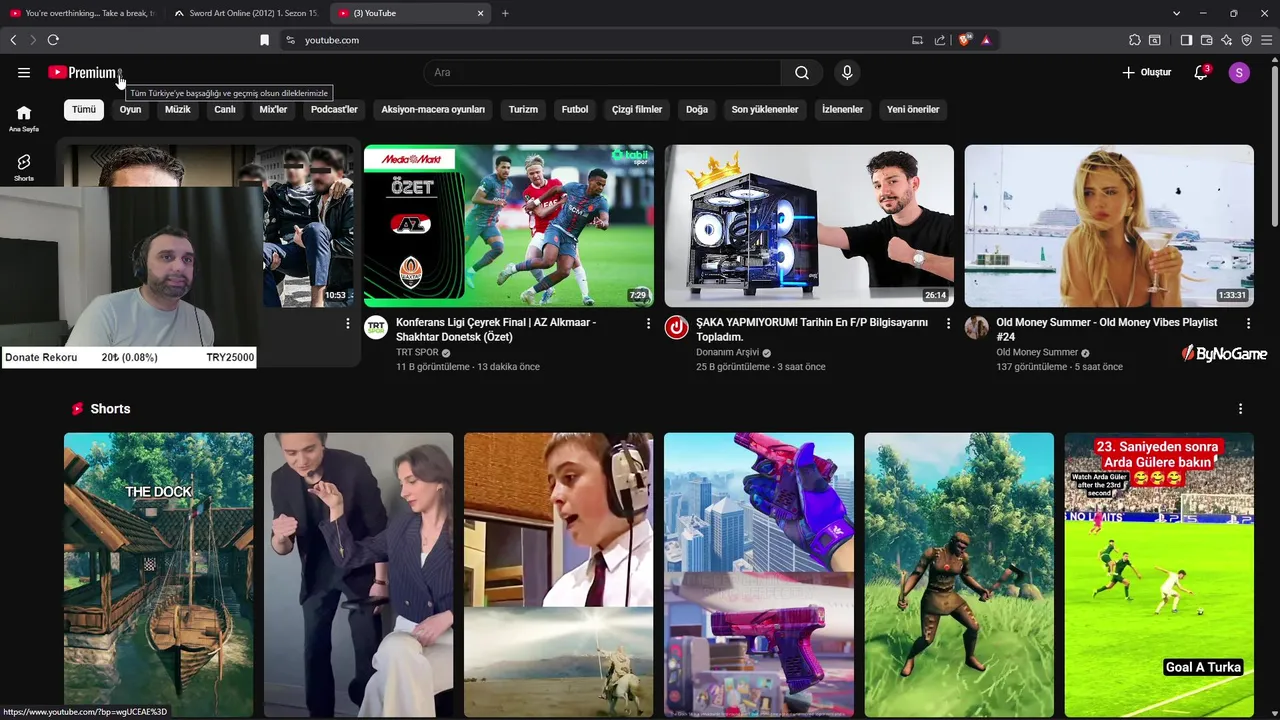The height and width of the screenshot is (720, 1280).
Task: Open the Konferans Ligi Çeyrek Final video title
Action: (496, 330)
